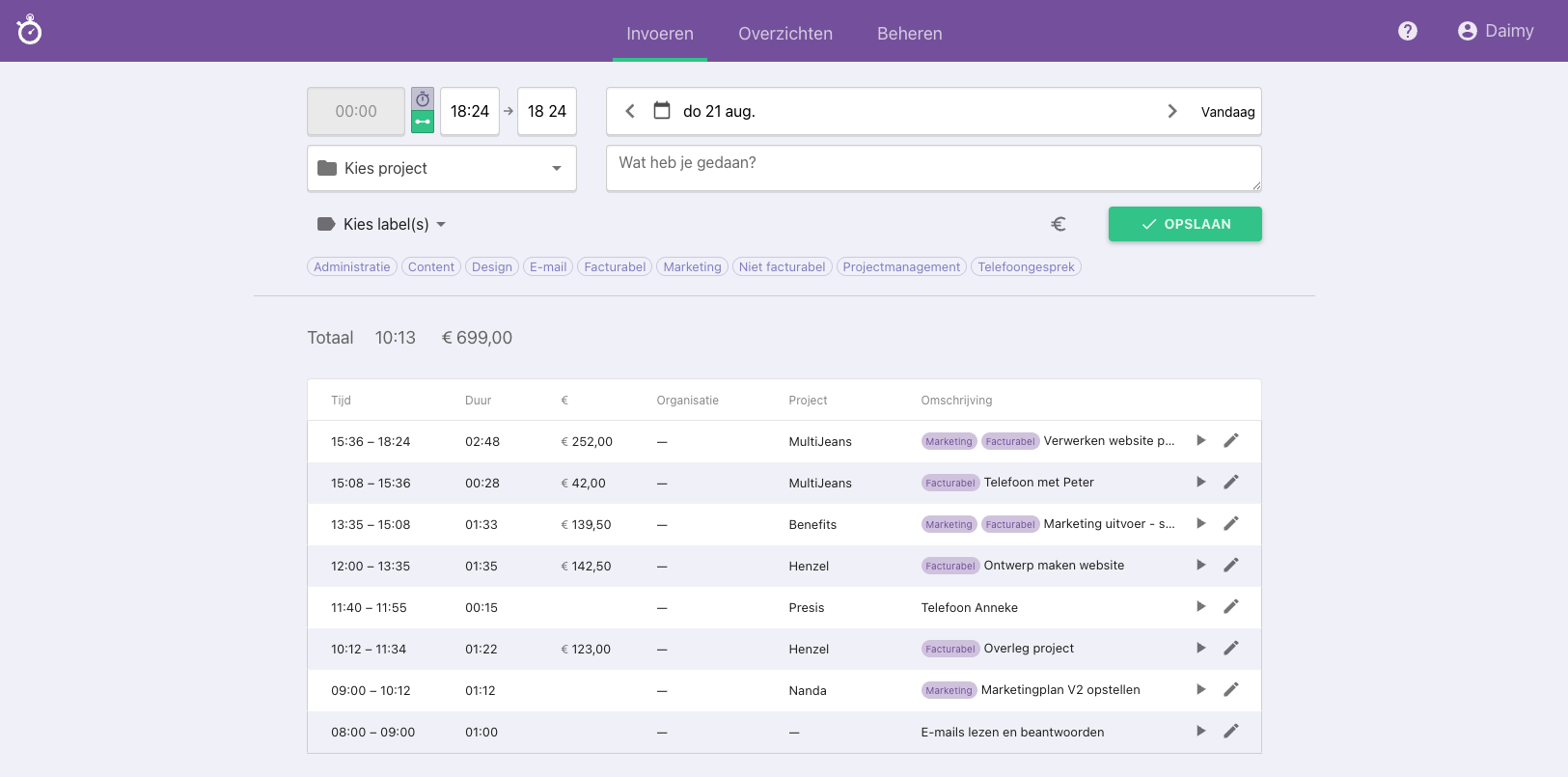Switch to stopwatch timer mode
Viewport: 1568px width, 777px height.
[423, 99]
